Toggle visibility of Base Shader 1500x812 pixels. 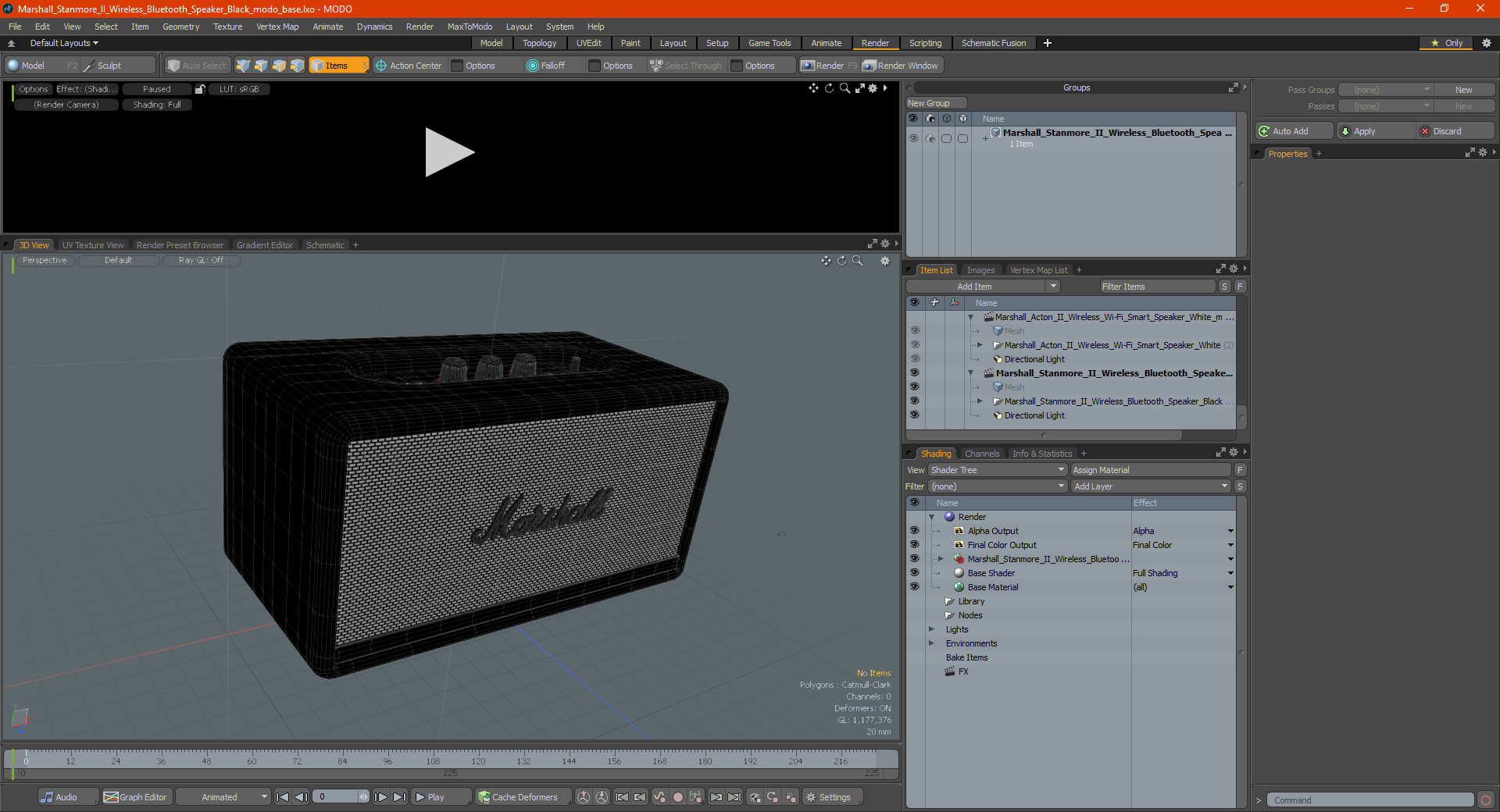(x=914, y=573)
